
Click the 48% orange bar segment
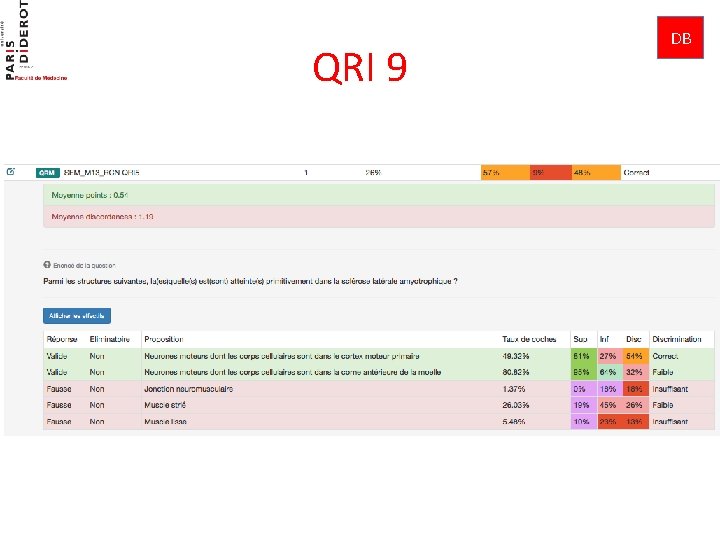(596, 173)
